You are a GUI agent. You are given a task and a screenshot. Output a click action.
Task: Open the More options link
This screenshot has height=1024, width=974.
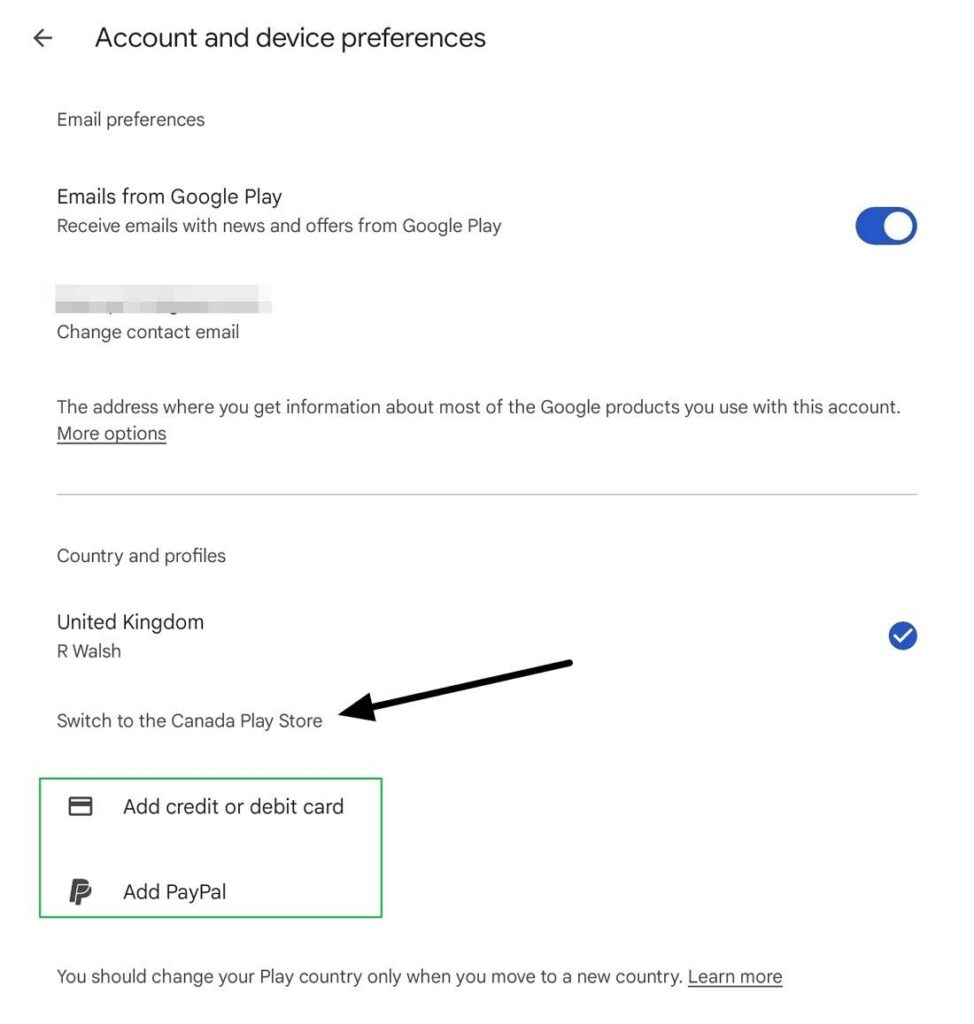pos(111,434)
